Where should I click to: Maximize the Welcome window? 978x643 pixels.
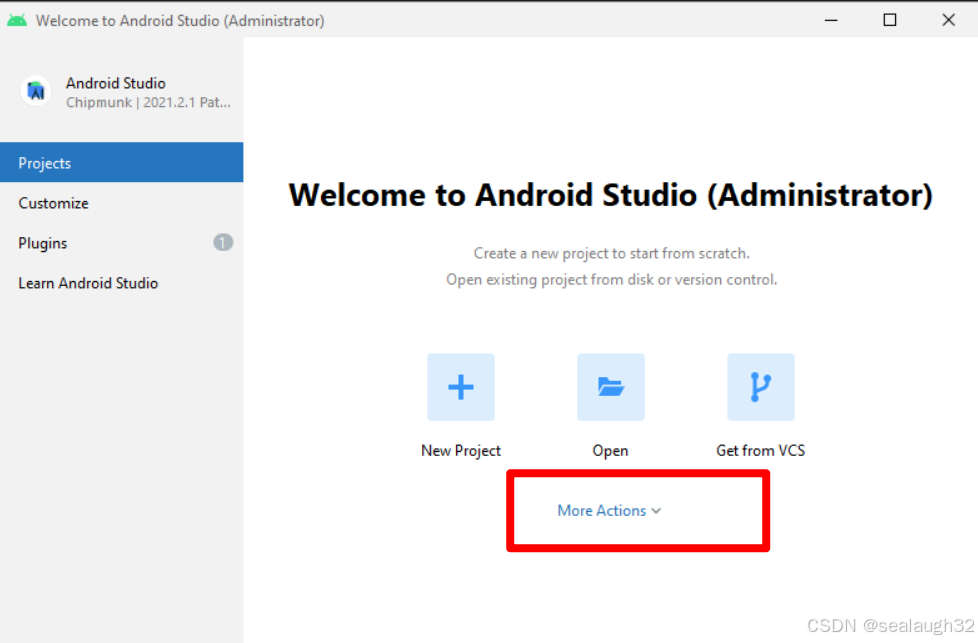coord(890,21)
